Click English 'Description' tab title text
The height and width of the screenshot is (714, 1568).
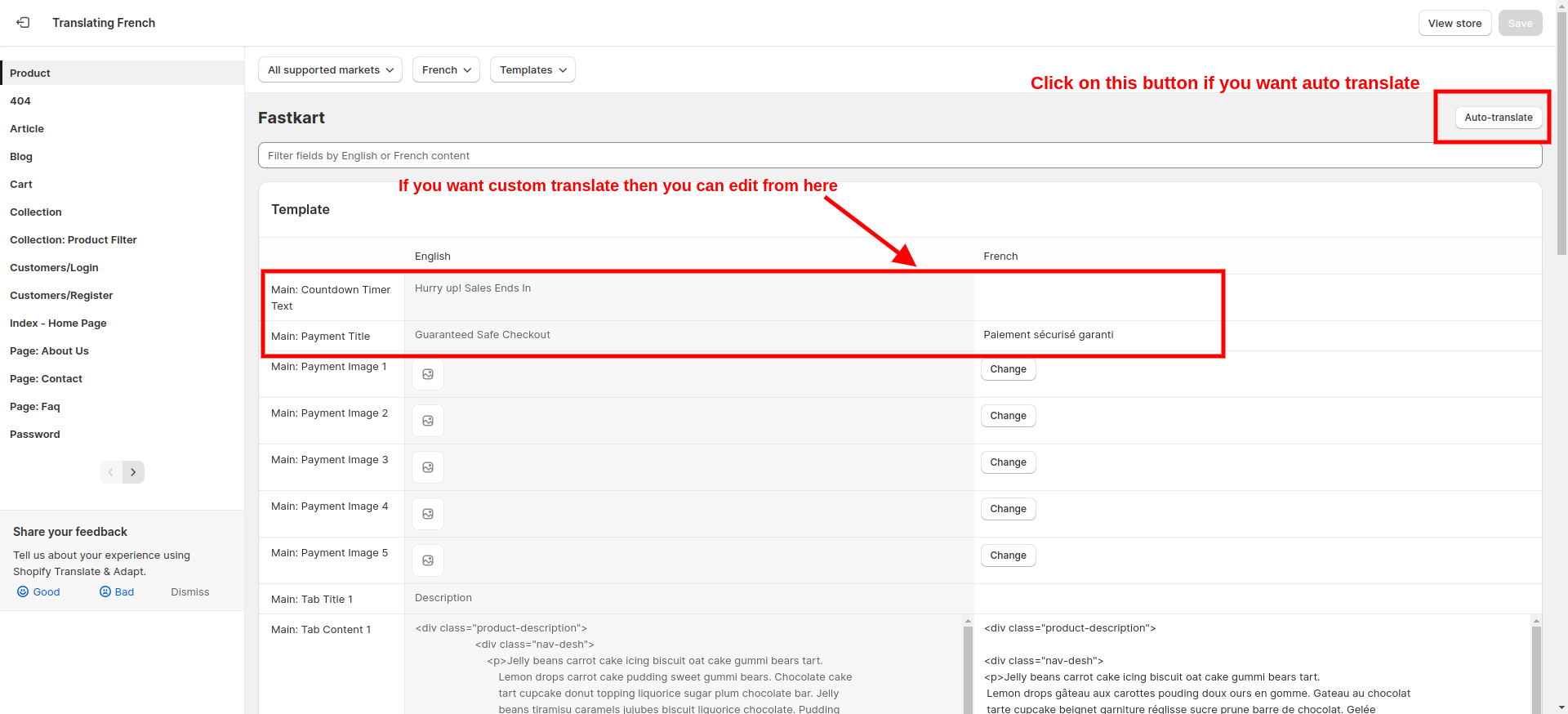click(x=443, y=597)
